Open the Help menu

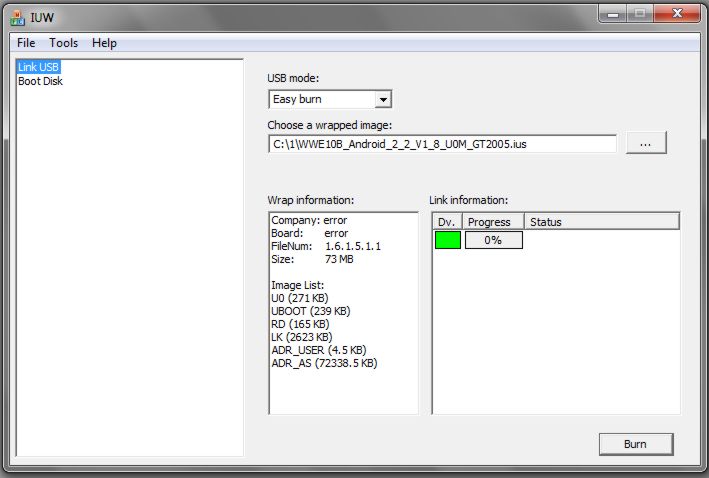104,43
